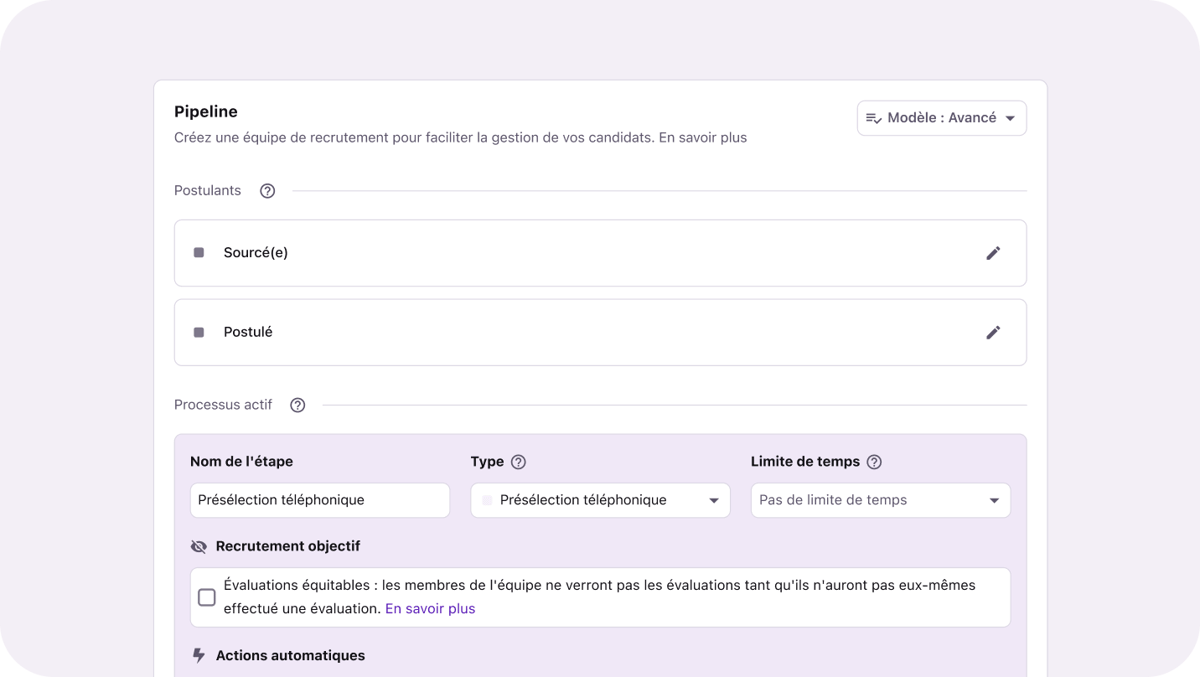This screenshot has width=1200, height=677.
Task: Click the help icon next to Postulants
Action: point(267,191)
